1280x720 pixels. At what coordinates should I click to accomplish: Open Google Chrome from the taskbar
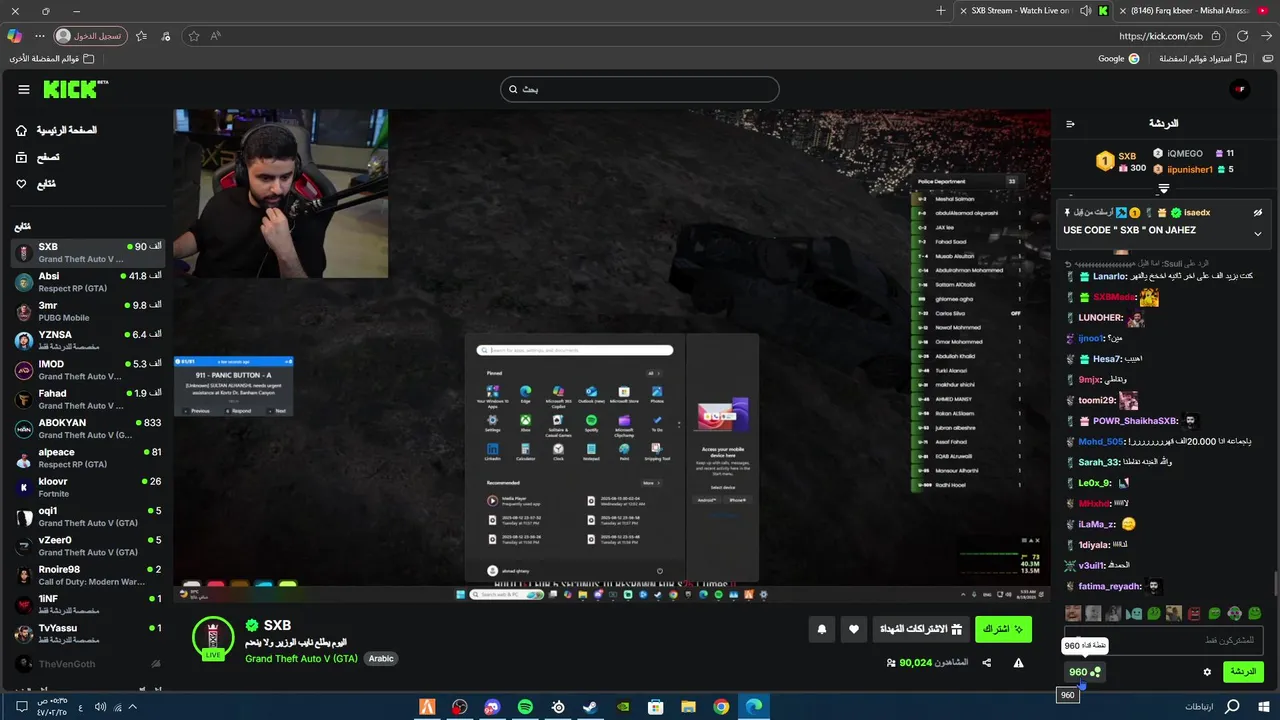point(721,707)
